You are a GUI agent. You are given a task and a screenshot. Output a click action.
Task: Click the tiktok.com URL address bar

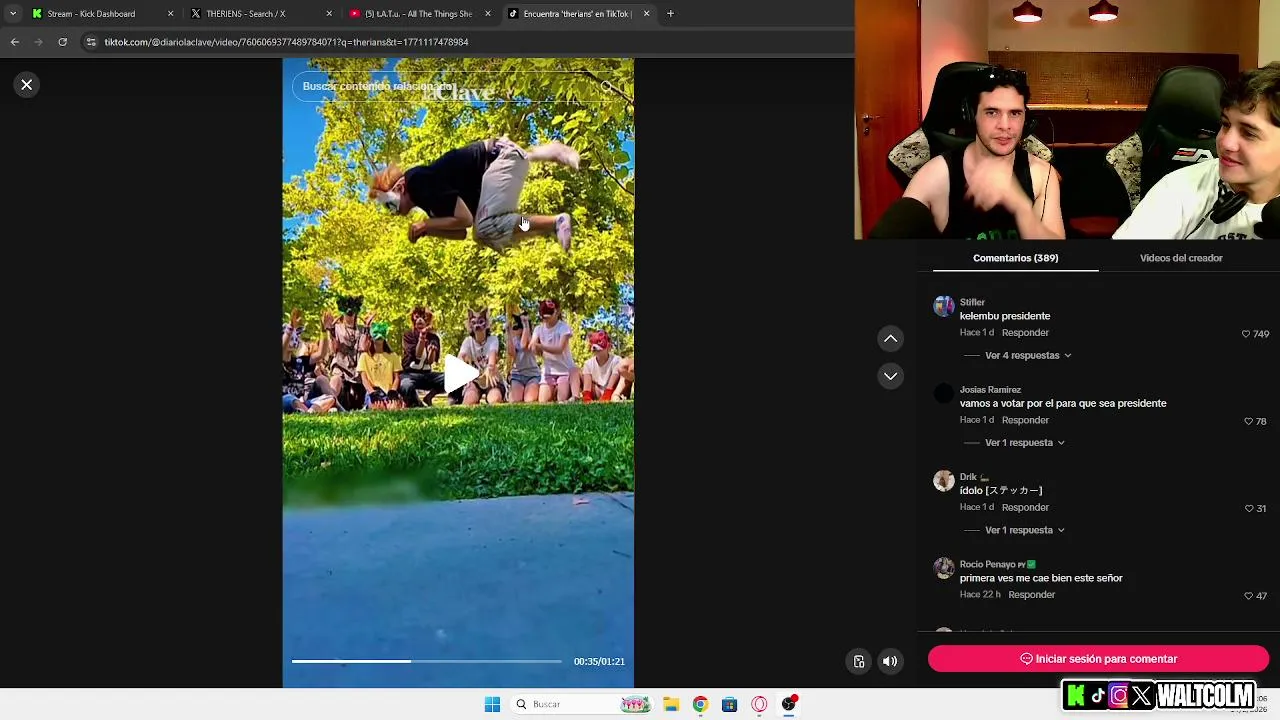pos(286,42)
